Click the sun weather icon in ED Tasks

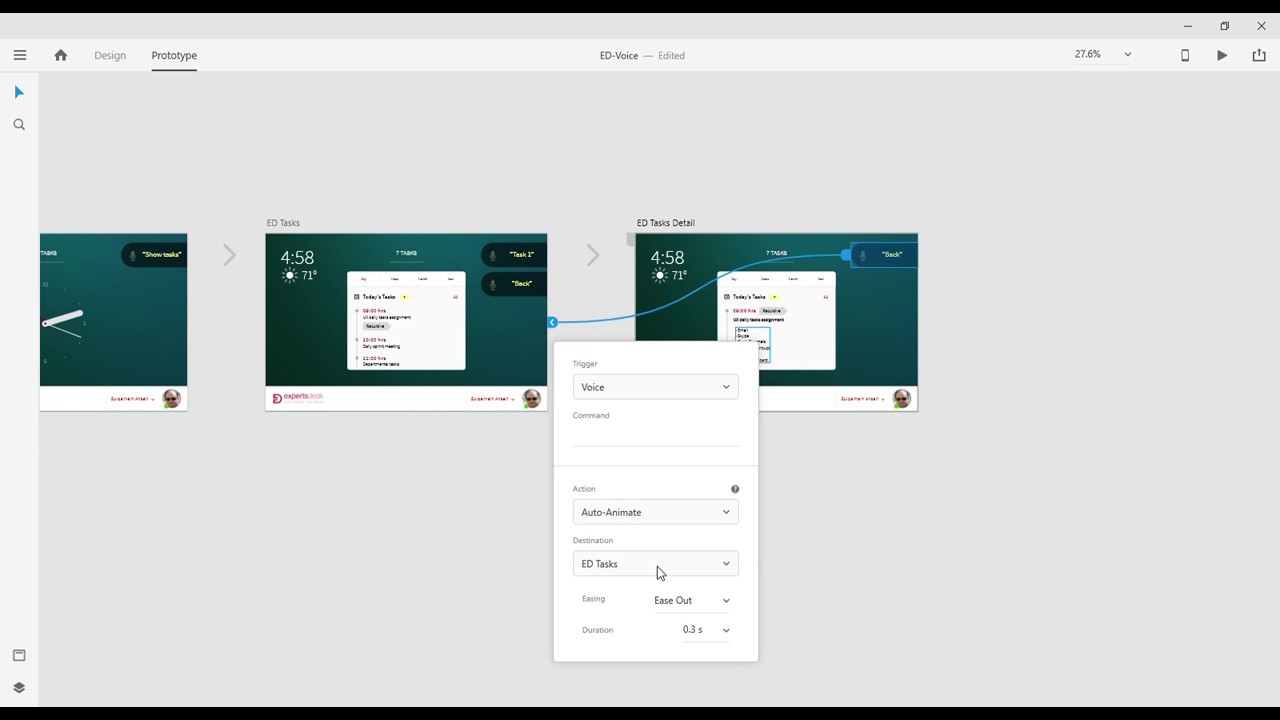click(290, 275)
